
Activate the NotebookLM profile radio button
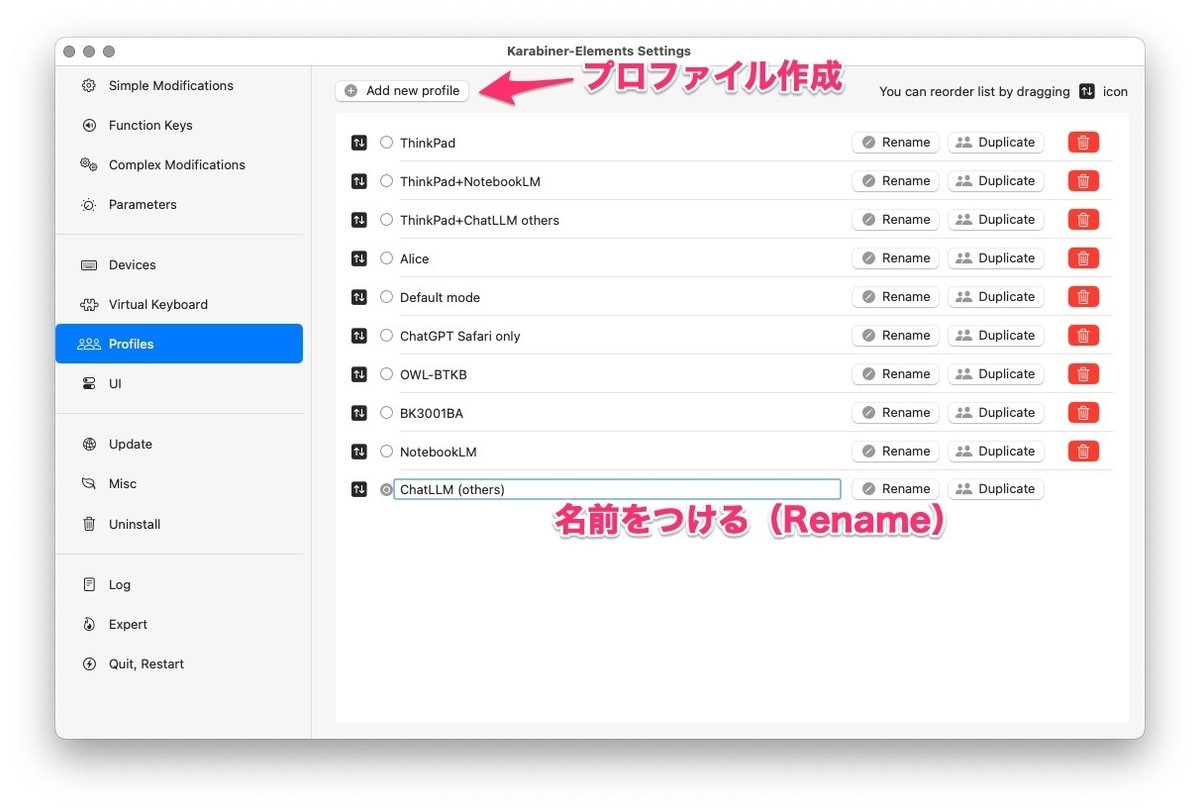(387, 451)
